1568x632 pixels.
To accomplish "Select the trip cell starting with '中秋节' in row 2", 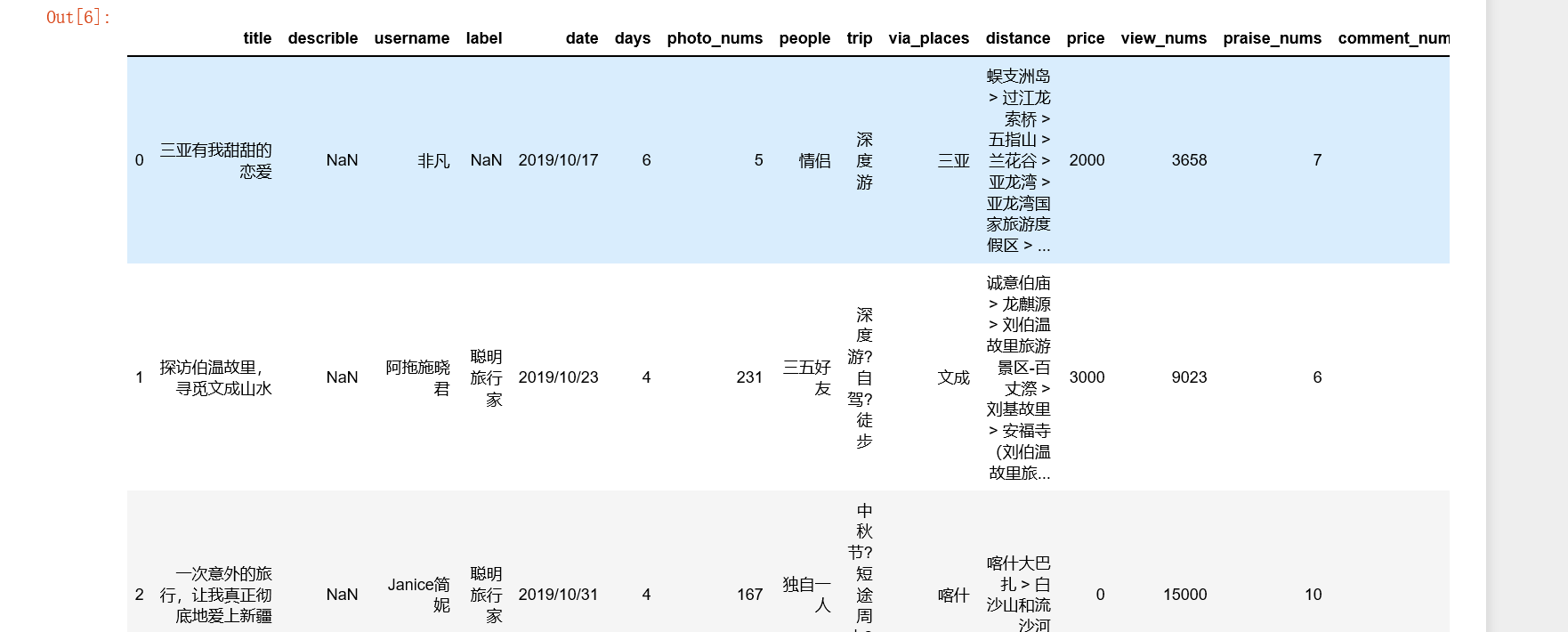I will coord(860,566).
